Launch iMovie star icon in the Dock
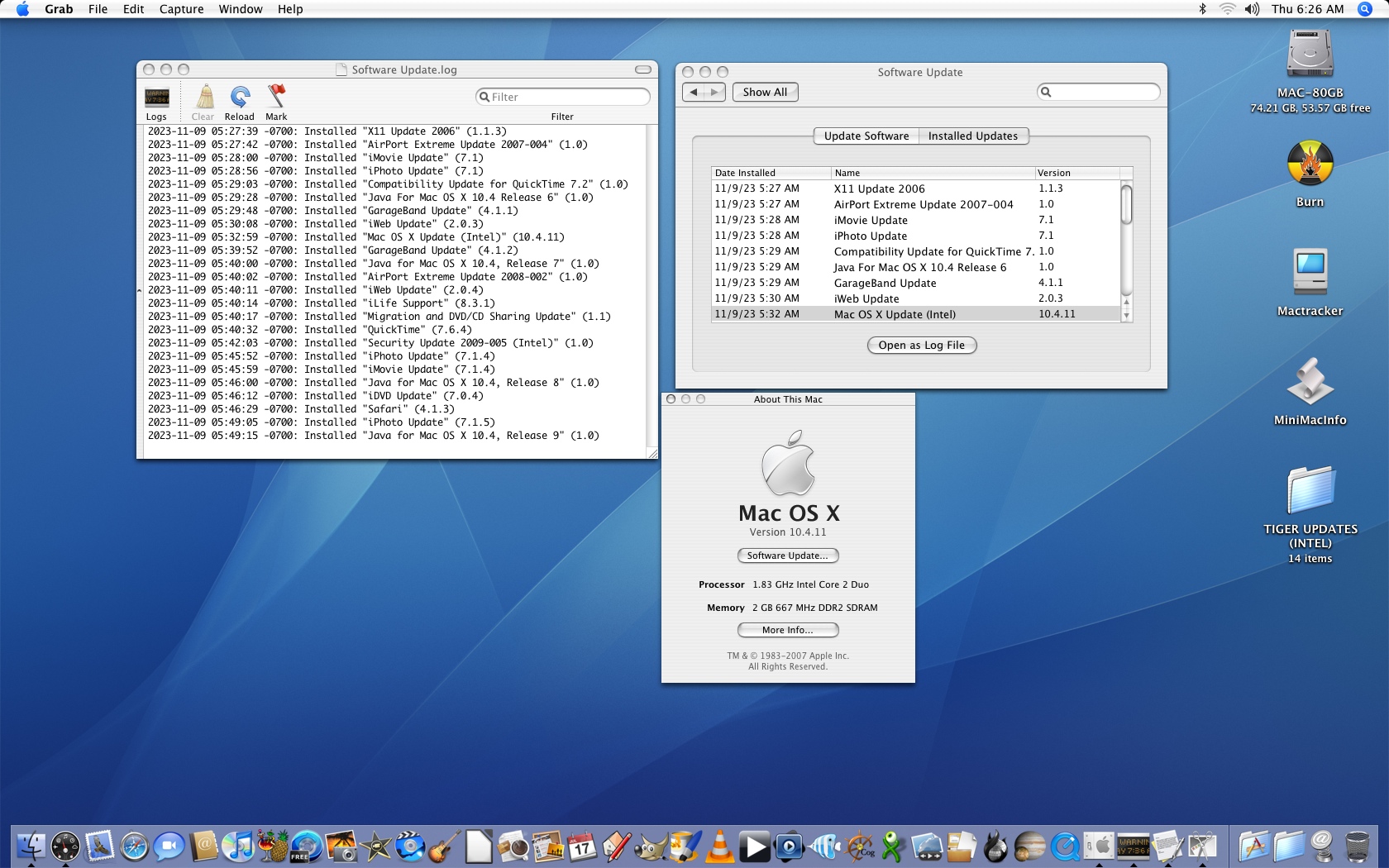Viewport: 1389px width, 868px height. (376, 846)
